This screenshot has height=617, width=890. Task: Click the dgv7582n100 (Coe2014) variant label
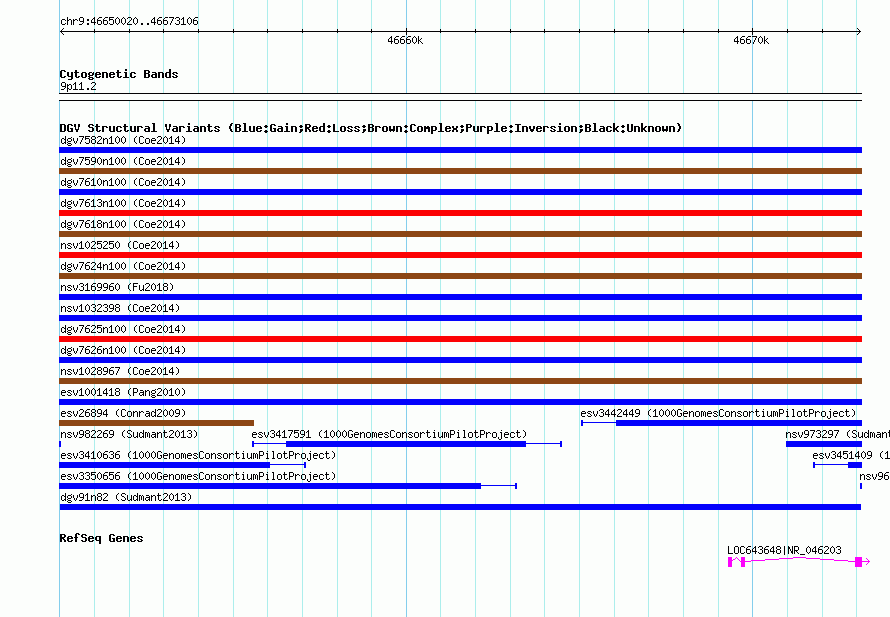tap(123, 140)
